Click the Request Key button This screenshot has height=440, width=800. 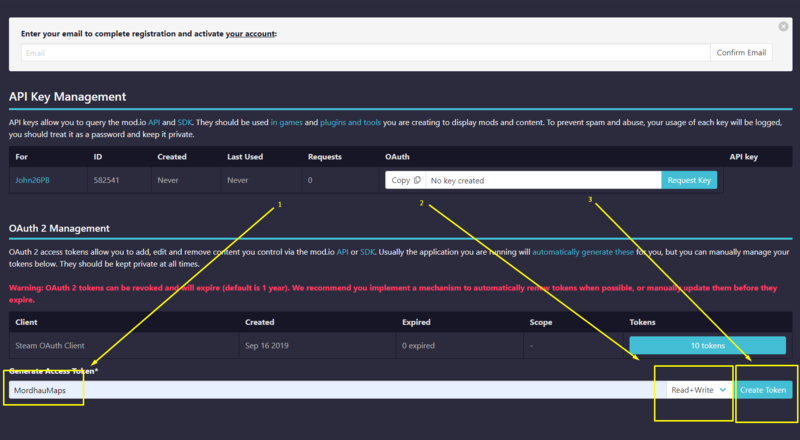(x=689, y=181)
